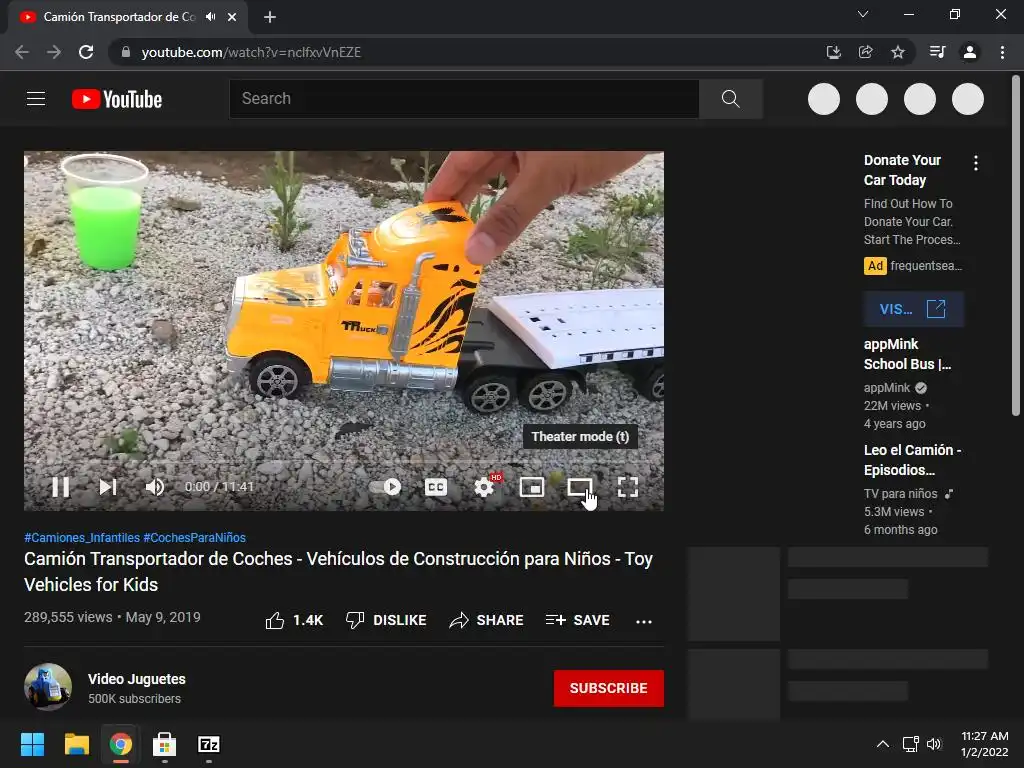Open the ad options three-dot menu
The width and height of the screenshot is (1024, 768).
tap(976, 163)
